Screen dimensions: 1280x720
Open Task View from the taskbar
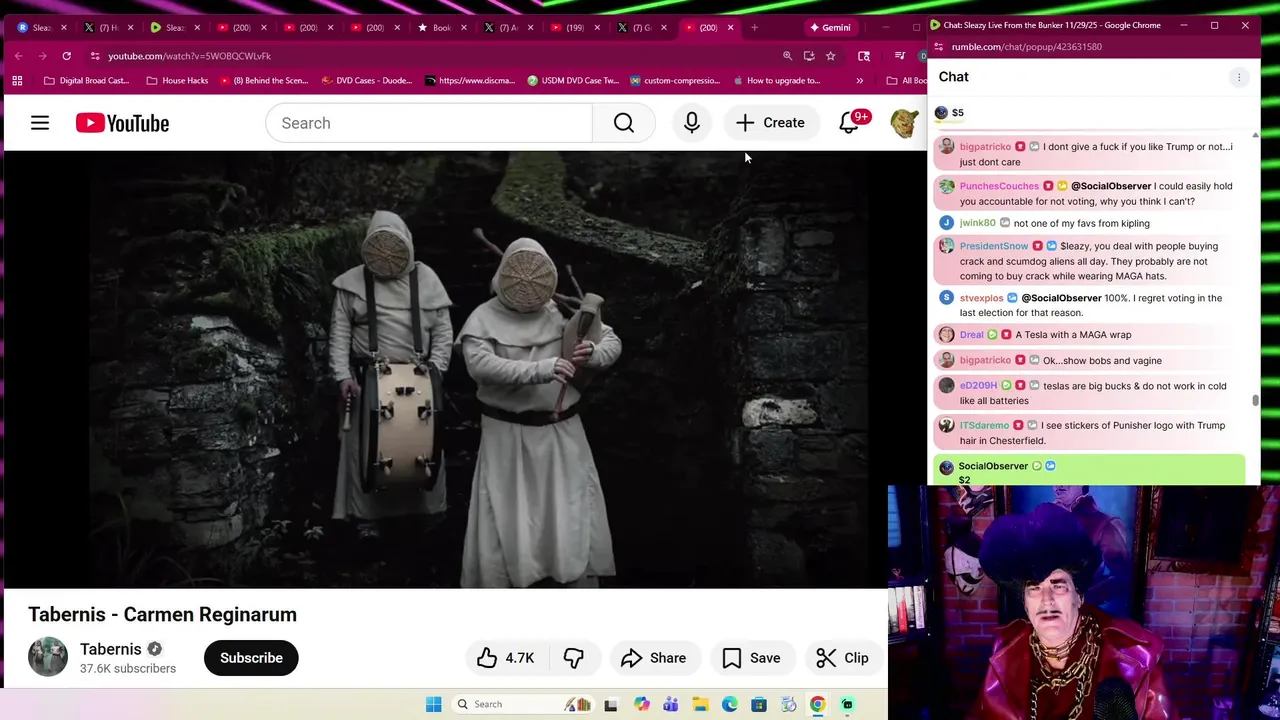click(x=611, y=704)
